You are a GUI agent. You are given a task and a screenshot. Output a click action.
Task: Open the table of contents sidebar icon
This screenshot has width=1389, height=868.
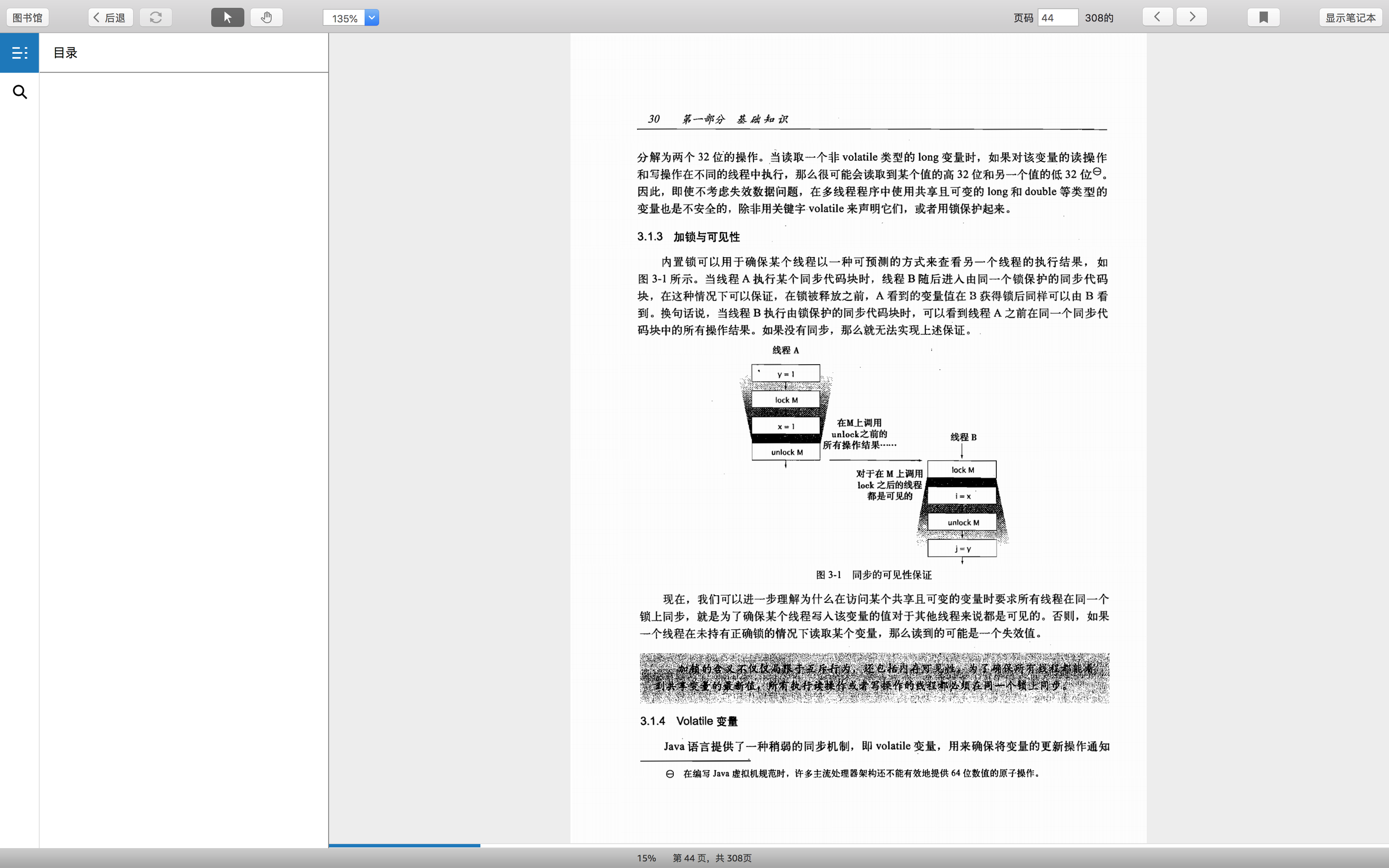coord(19,53)
